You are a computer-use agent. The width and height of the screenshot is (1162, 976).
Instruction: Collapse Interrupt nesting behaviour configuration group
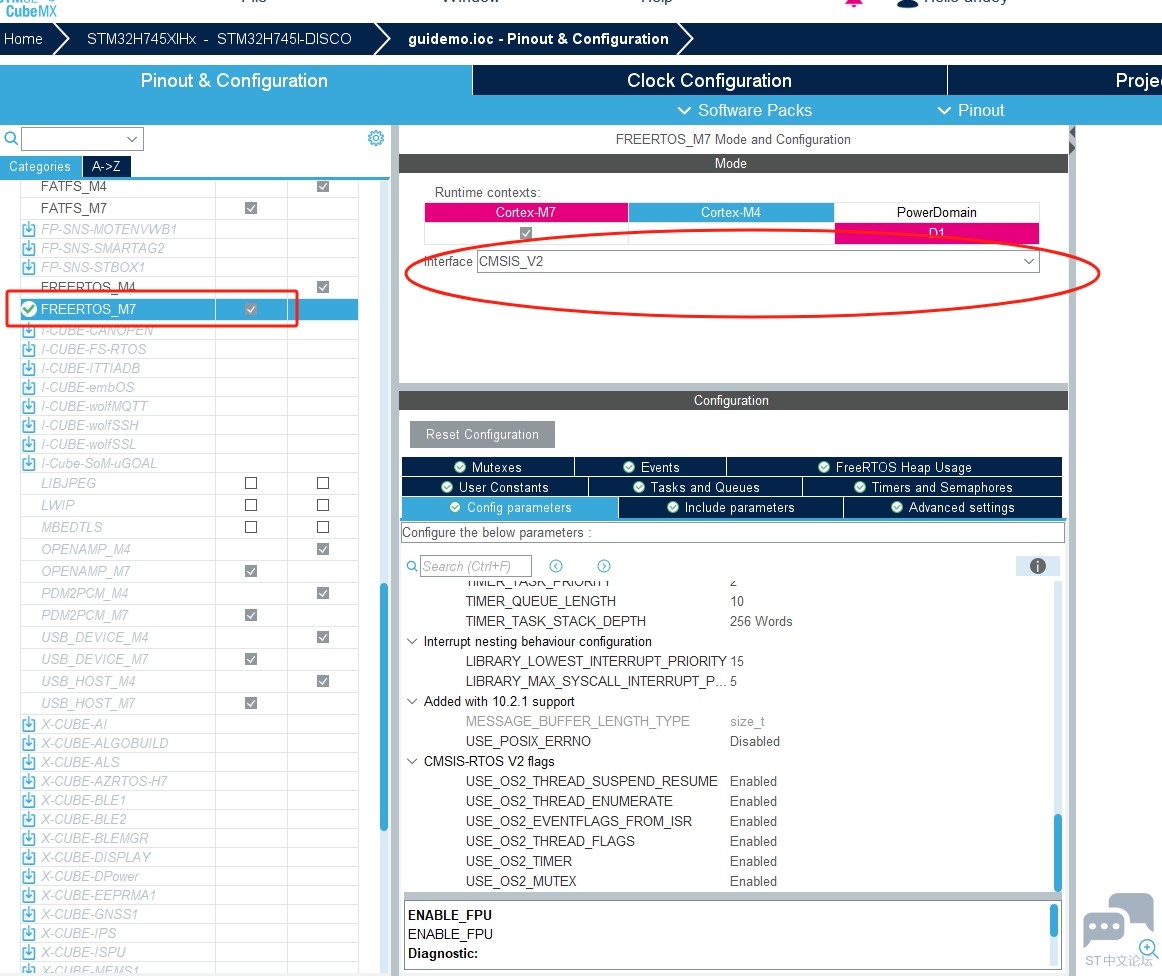pos(412,642)
